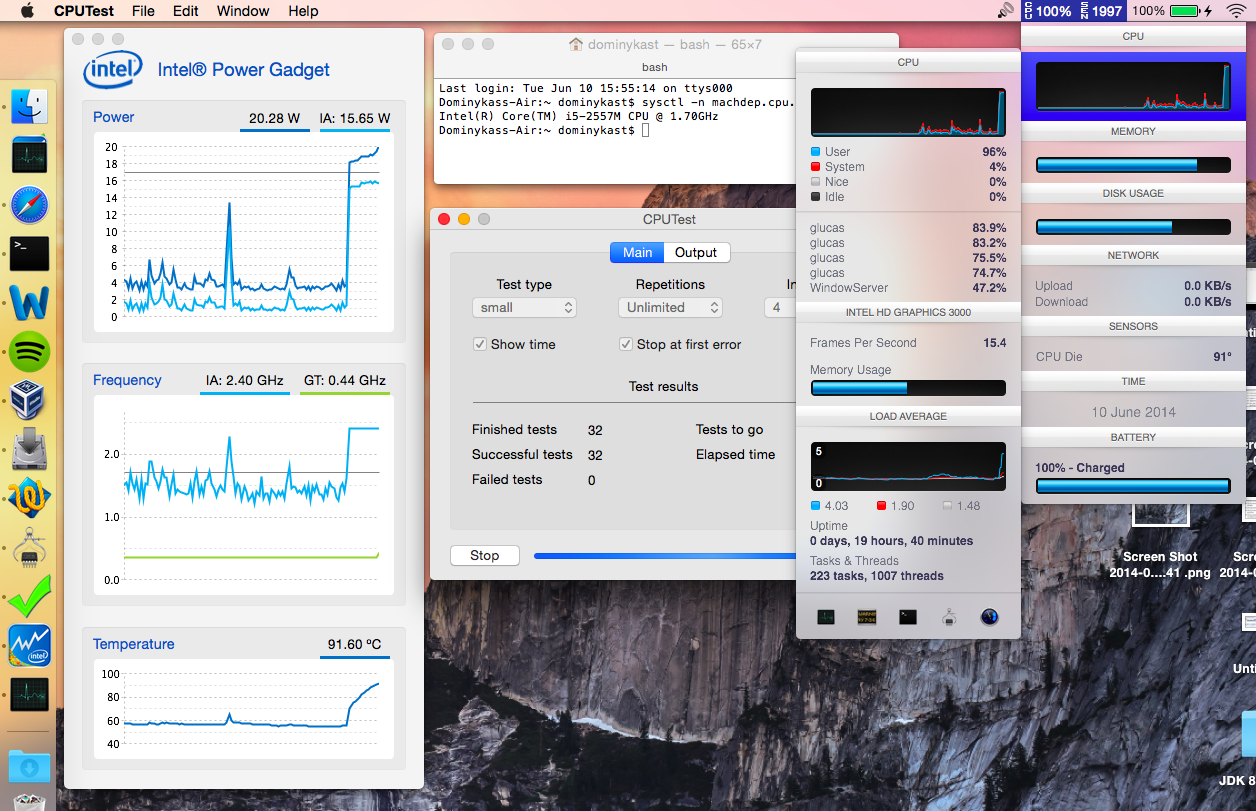Switch to the Output tab in CPUTest

coord(697,252)
